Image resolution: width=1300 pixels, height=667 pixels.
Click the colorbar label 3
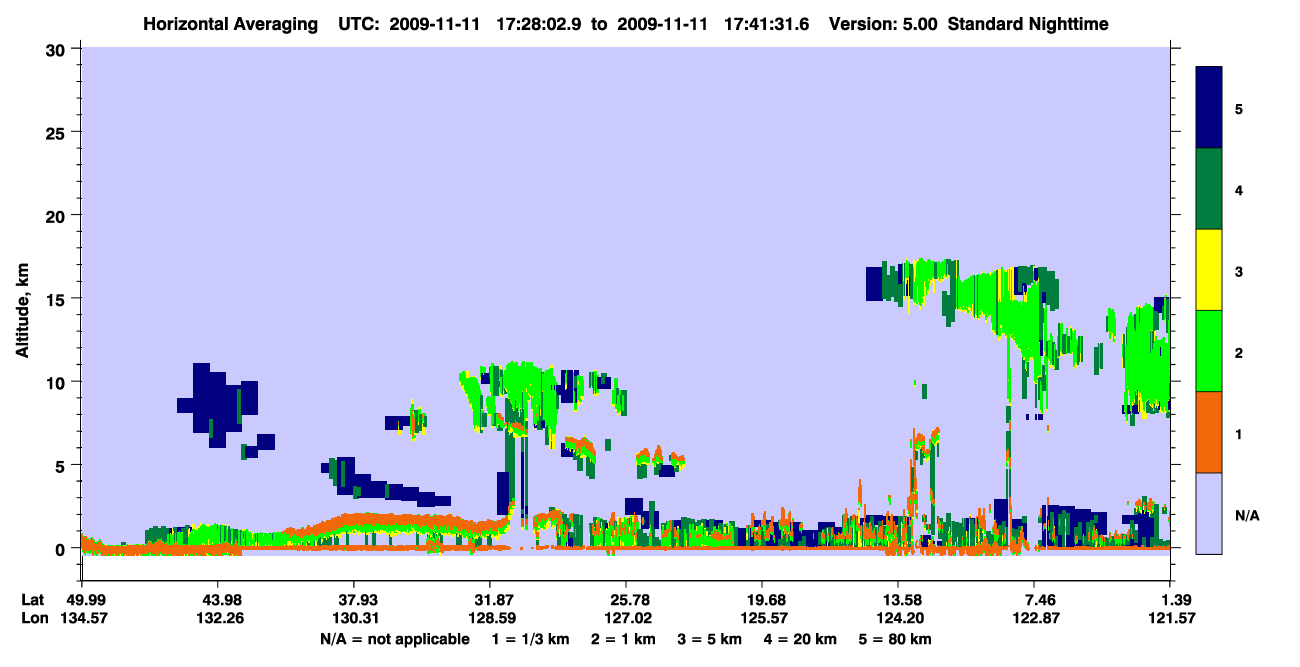(1239, 271)
